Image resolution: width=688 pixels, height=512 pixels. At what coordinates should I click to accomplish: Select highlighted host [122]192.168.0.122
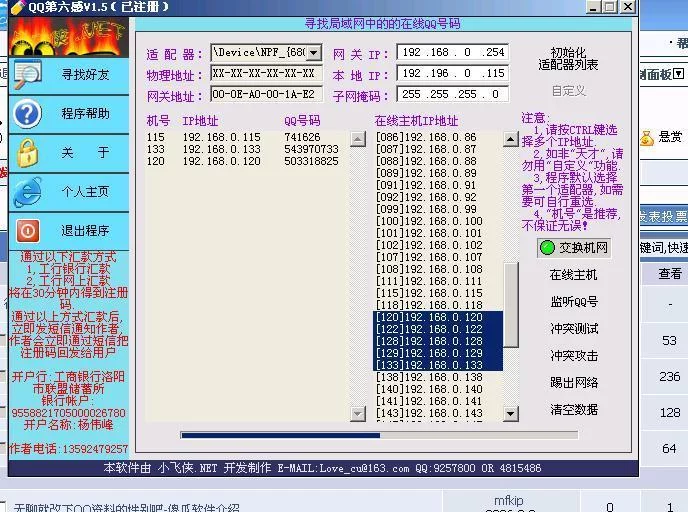tap(438, 329)
